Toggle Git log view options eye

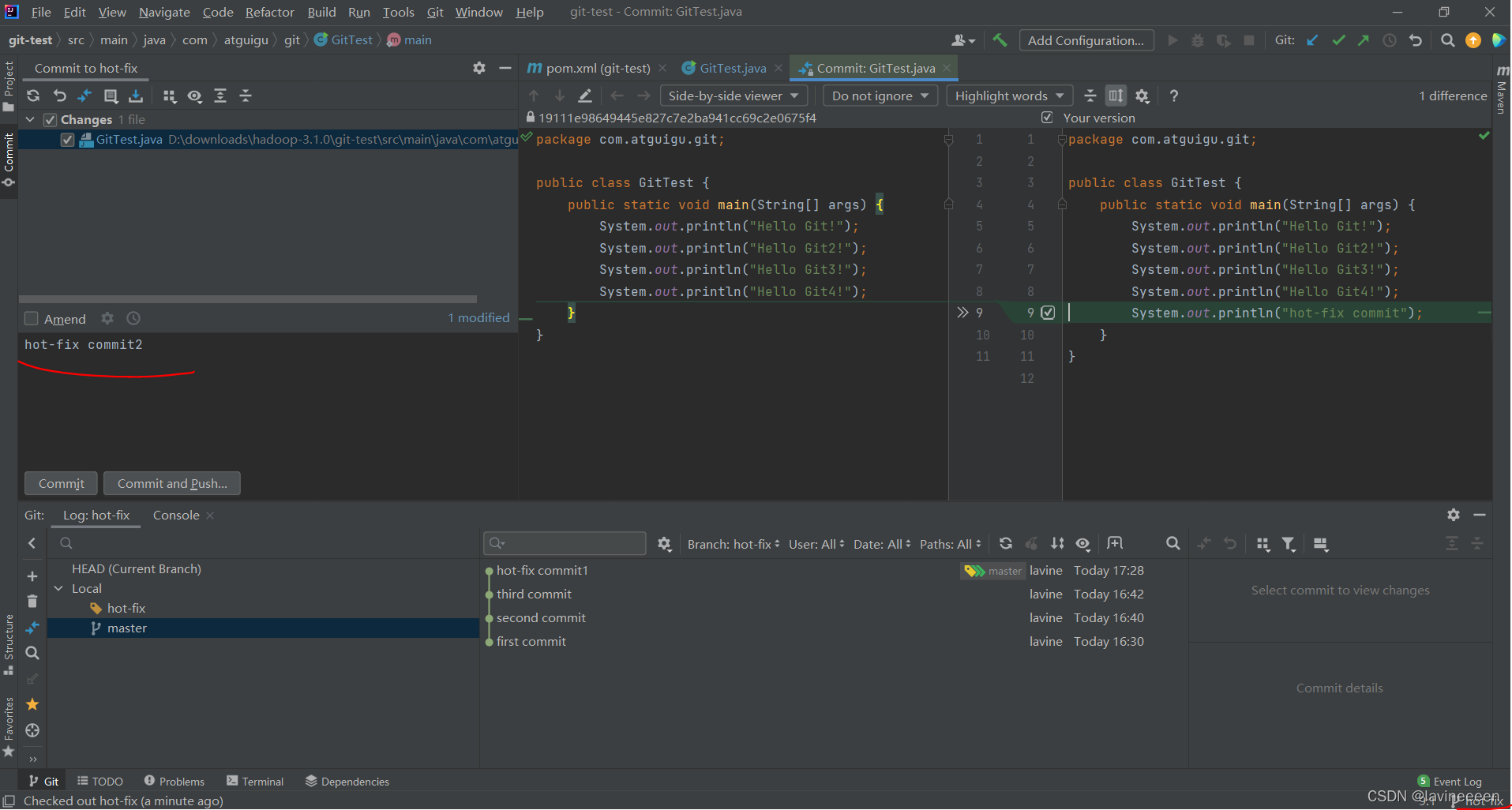(1083, 543)
